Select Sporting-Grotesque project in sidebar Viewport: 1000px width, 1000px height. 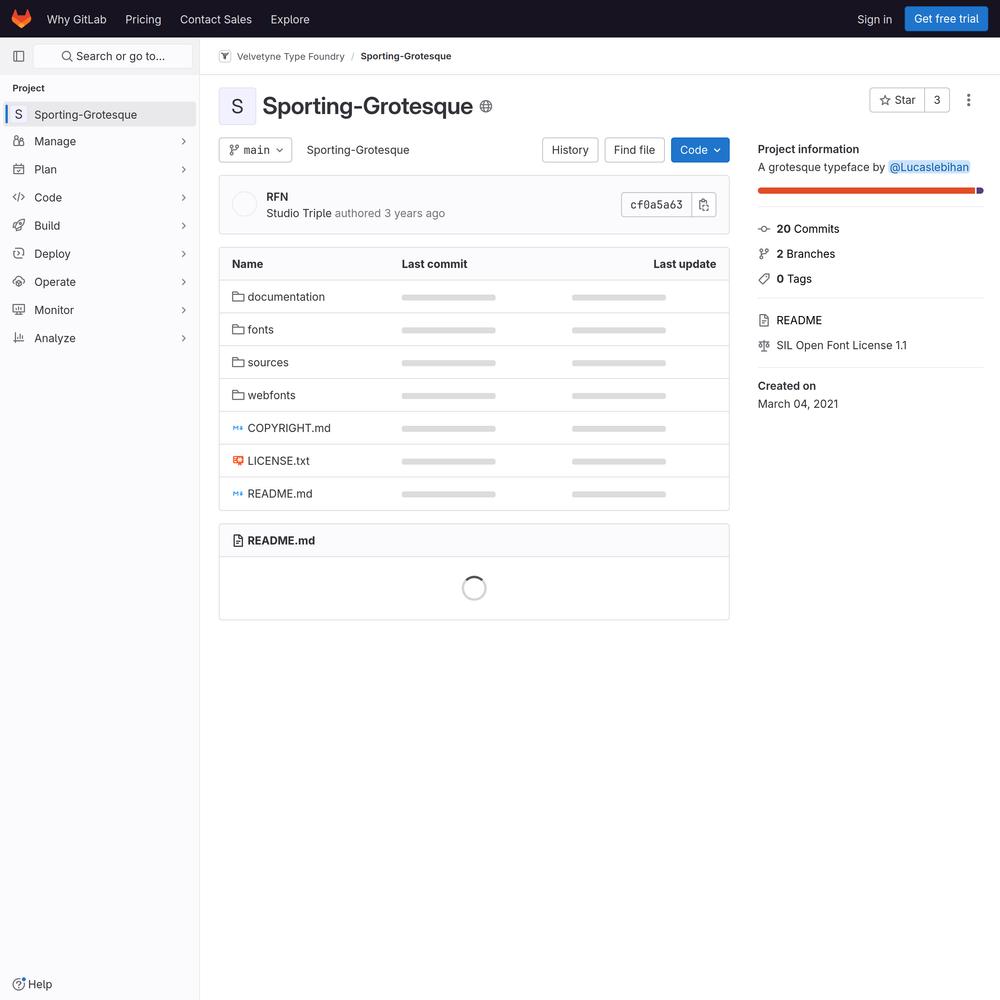(100, 114)
